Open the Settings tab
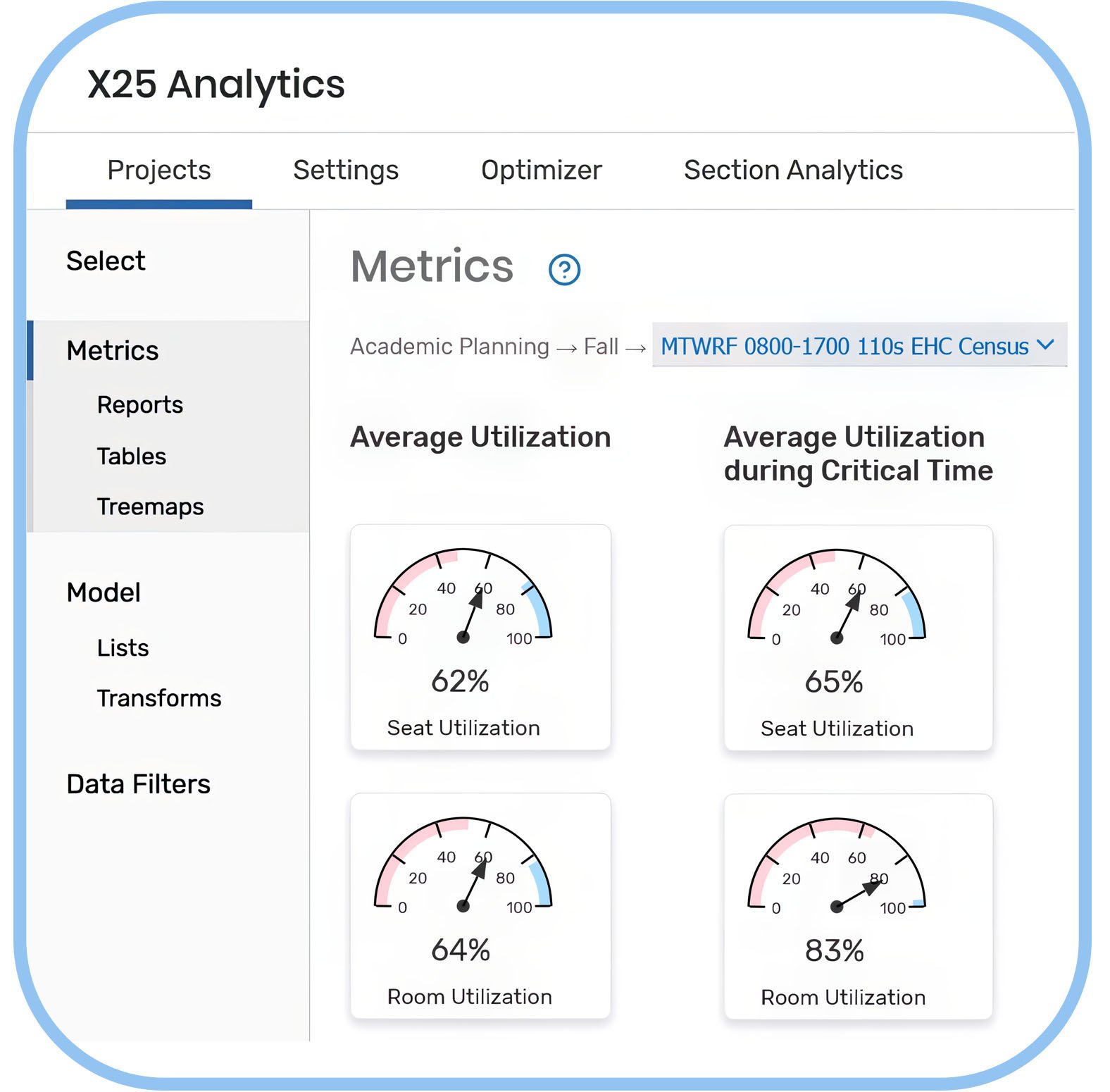 point(346,170)
